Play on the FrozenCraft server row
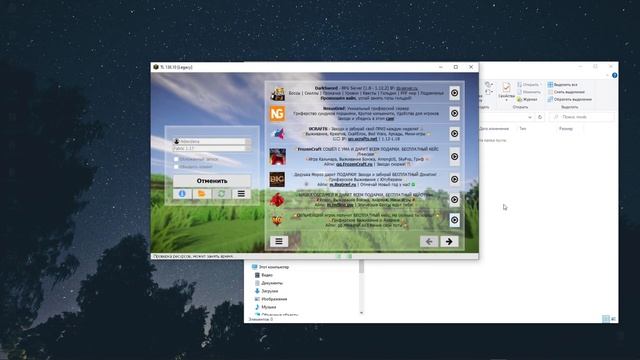The image size is (640, 360). [454, 157]
